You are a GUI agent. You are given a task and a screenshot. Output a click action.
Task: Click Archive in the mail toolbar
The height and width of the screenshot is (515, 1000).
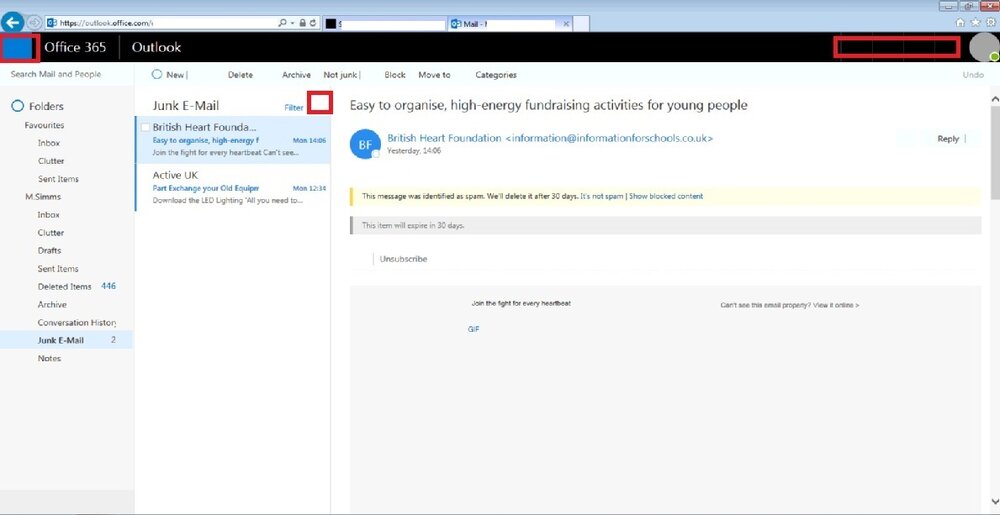coord(296,75)
